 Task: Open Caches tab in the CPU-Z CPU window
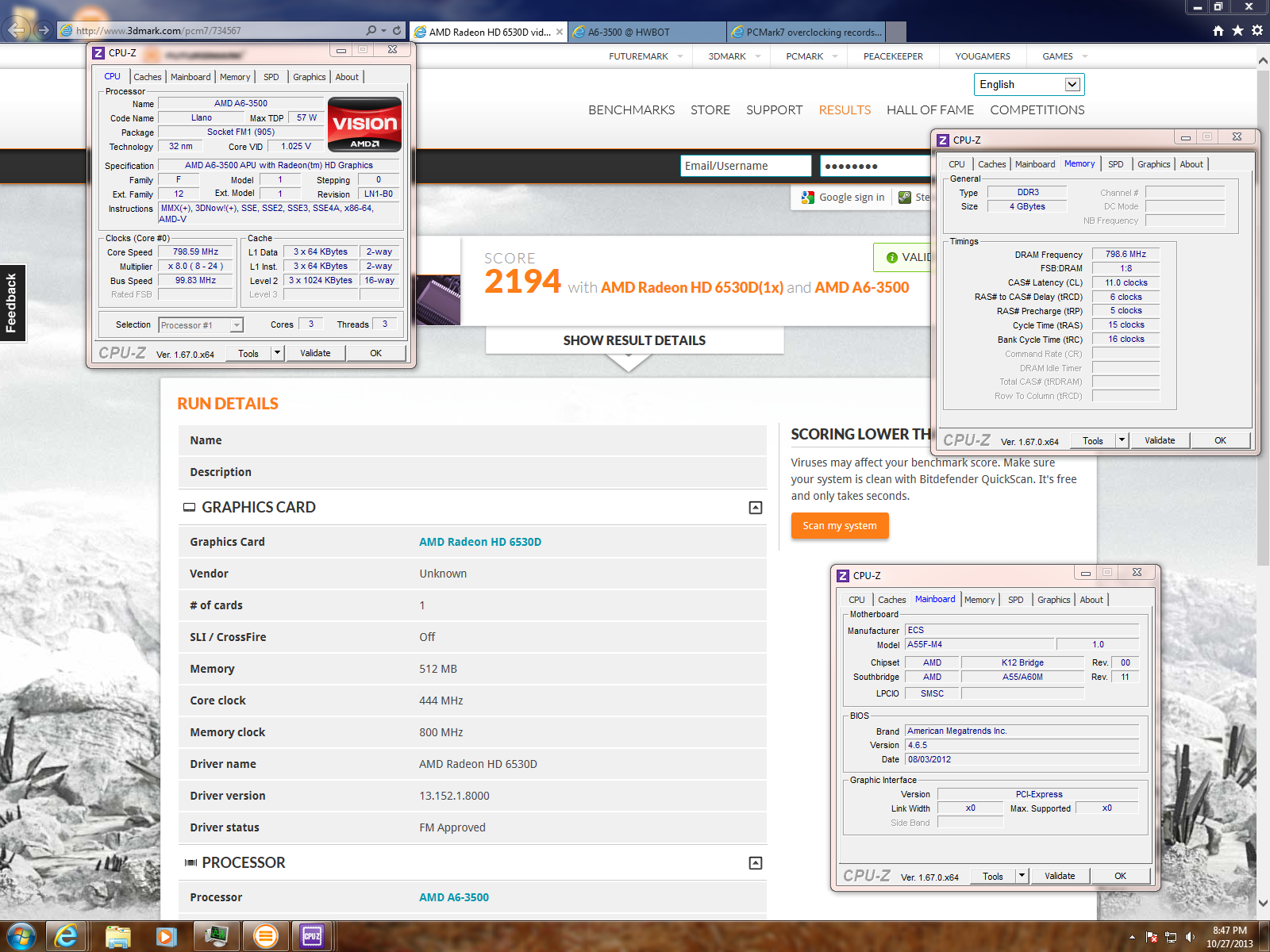(147, 77)
